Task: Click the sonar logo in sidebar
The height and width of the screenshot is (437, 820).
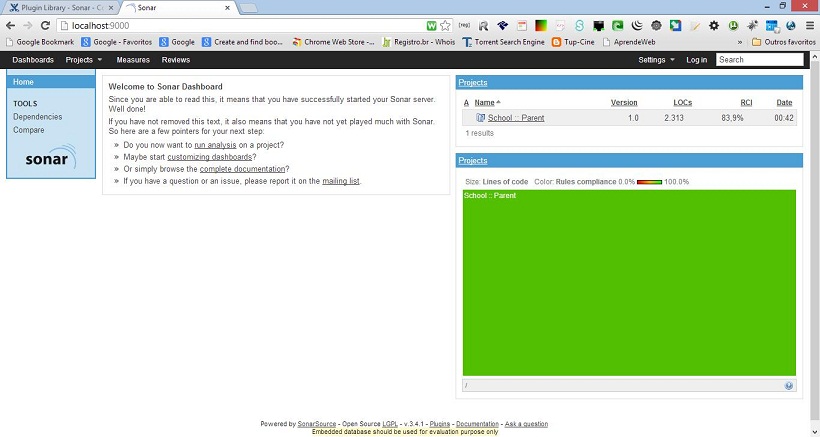Action: tap(51, 157)
